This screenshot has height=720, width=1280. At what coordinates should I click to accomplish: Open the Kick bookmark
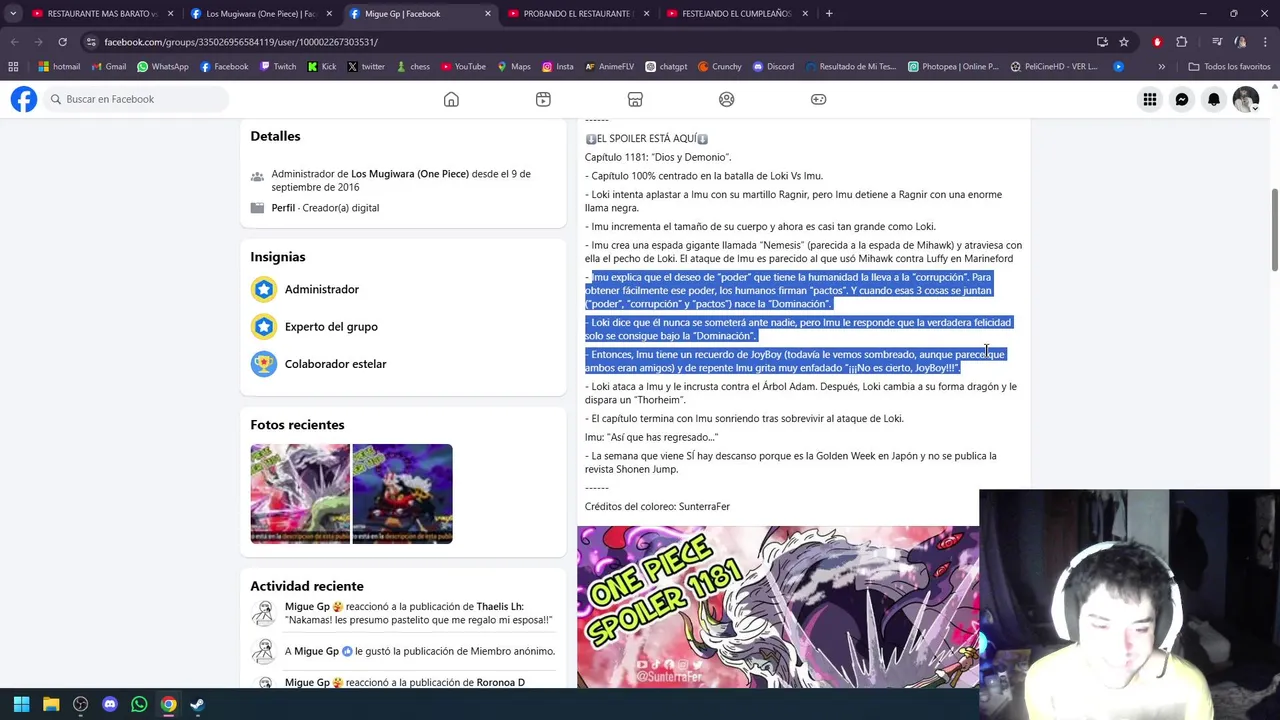(x=321, y=67)
